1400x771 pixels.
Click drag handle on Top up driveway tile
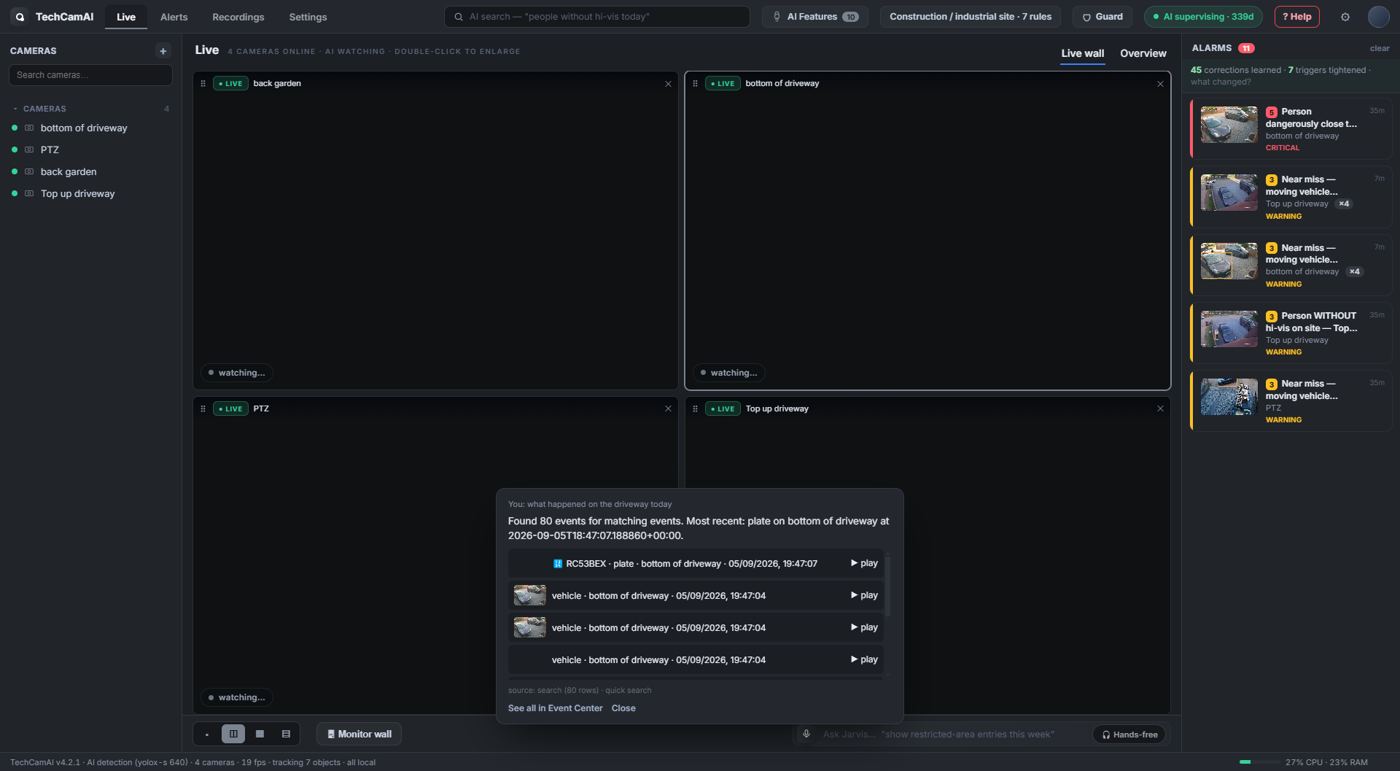695,409
